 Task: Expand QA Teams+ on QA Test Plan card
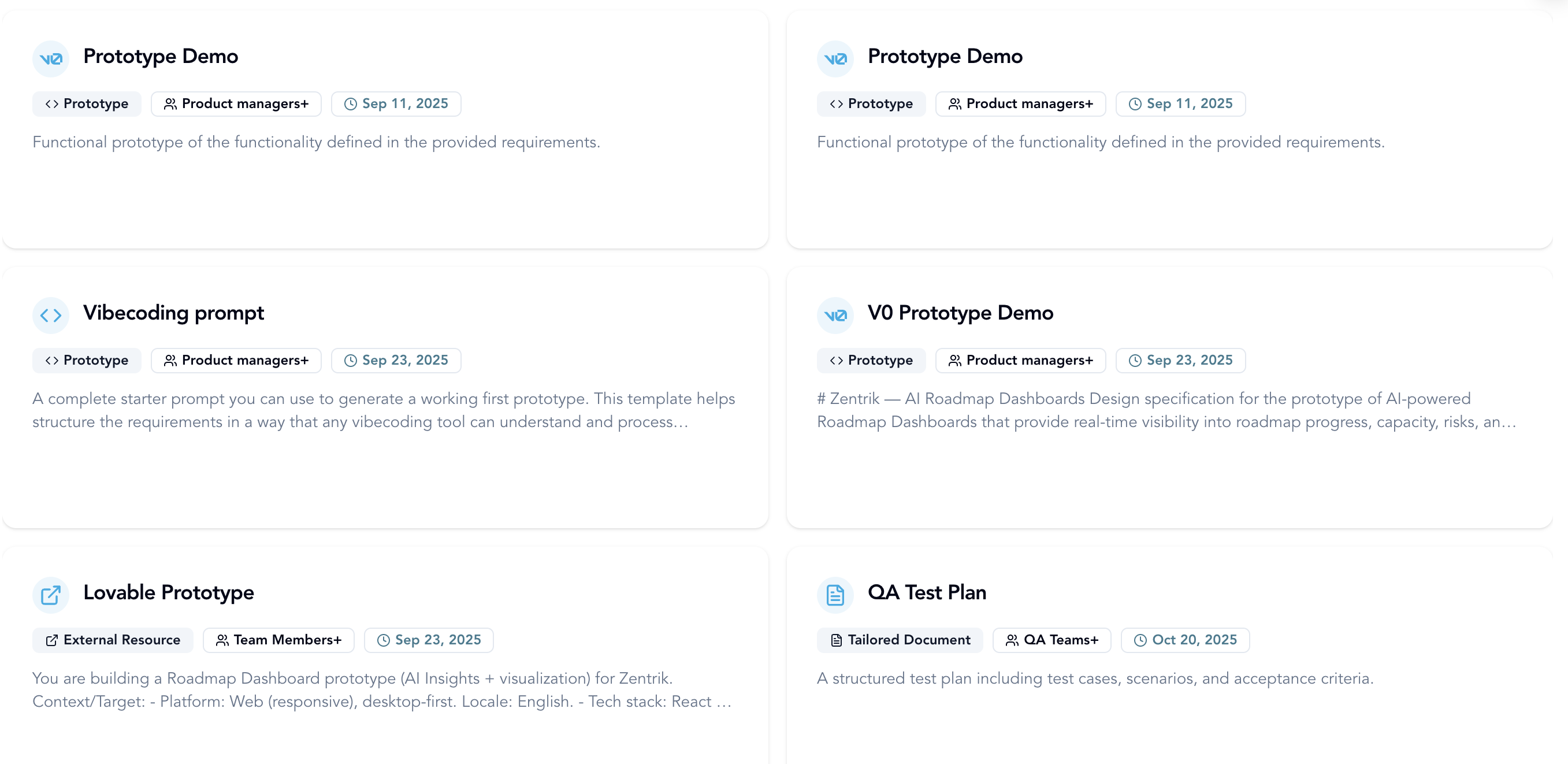1051,640
